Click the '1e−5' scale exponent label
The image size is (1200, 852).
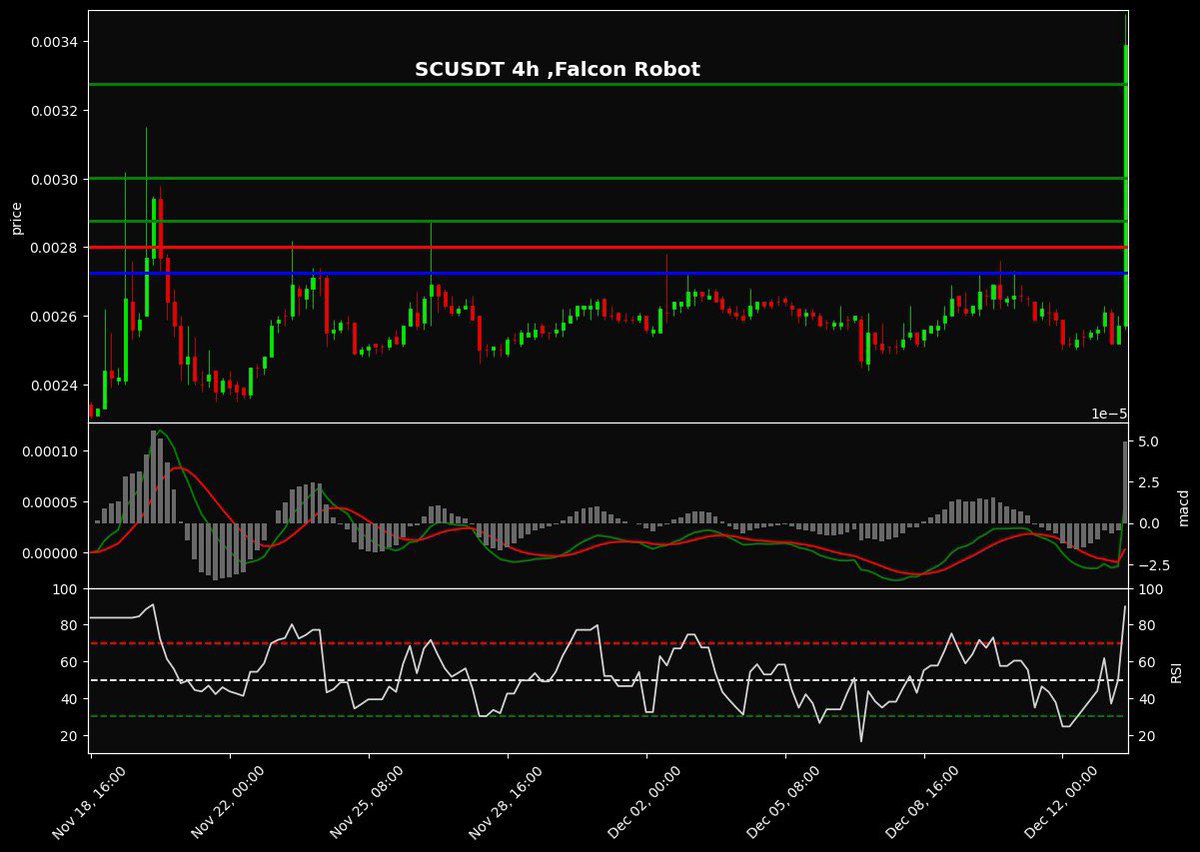coord(1109,414)
